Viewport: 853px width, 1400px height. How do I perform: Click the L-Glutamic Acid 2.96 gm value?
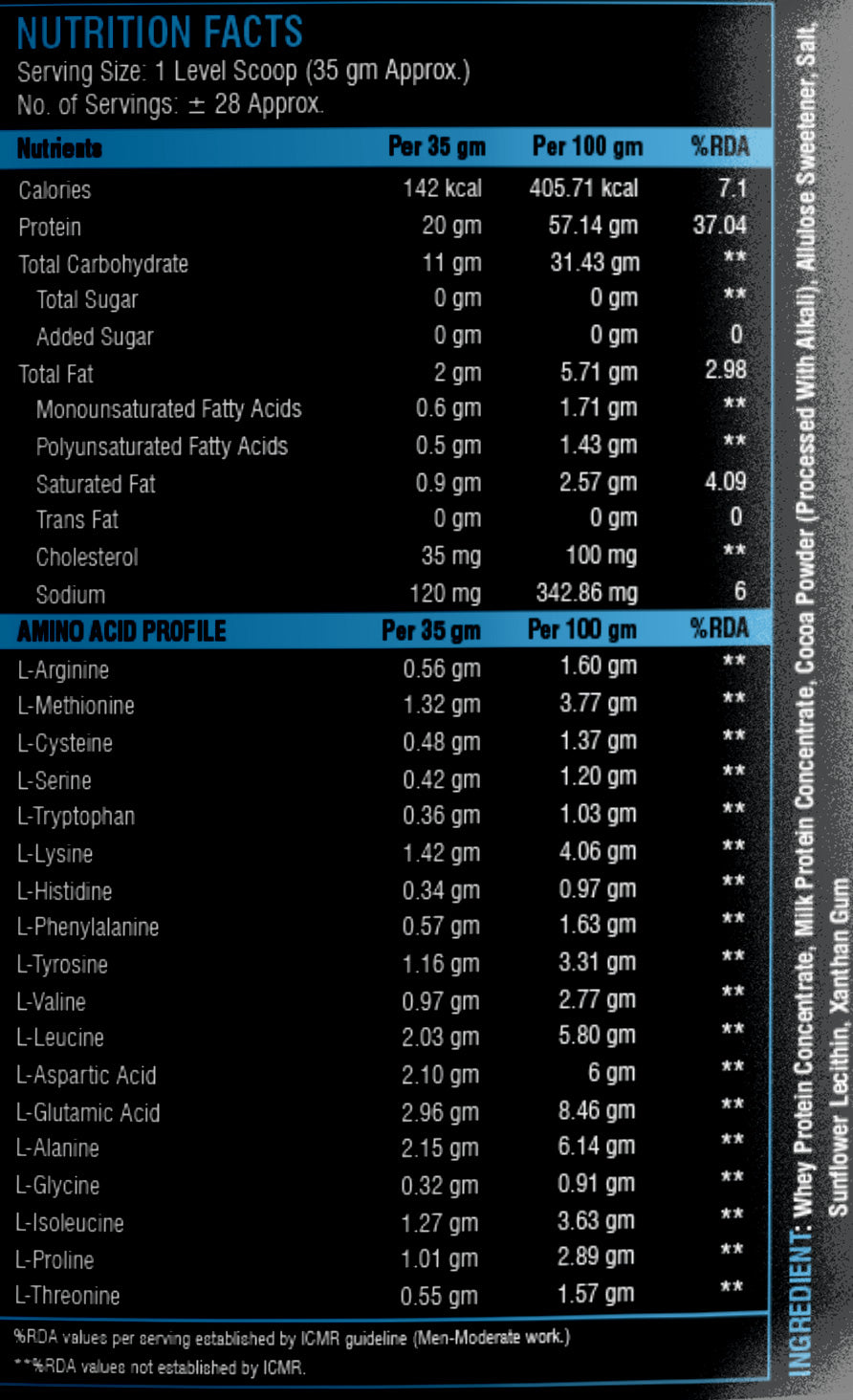click(440, 1112)
